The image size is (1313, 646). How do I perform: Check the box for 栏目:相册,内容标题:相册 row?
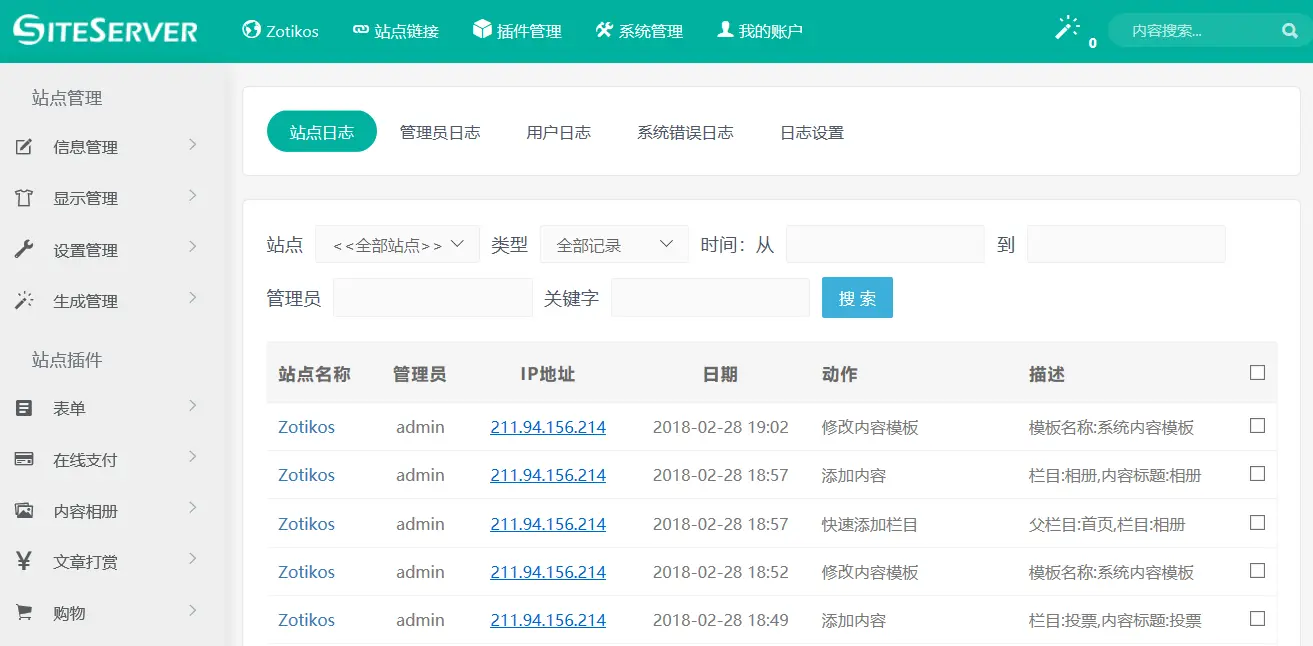[x=1257, y=473]
